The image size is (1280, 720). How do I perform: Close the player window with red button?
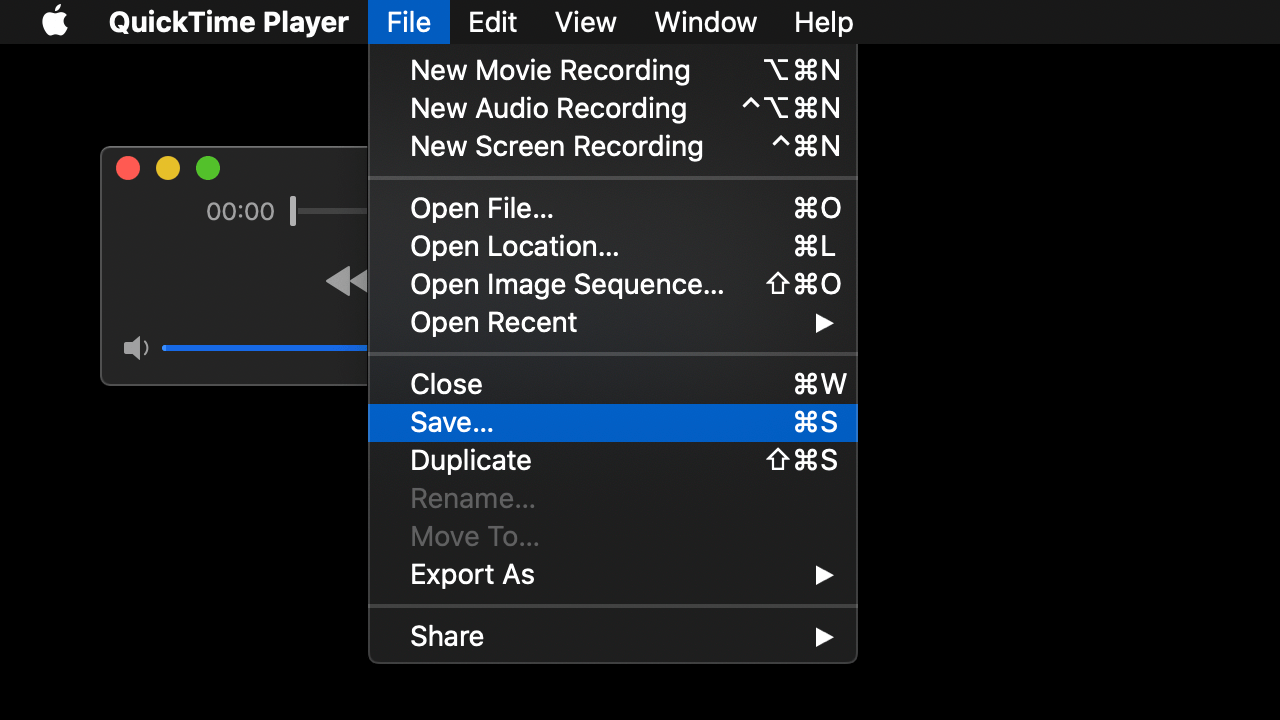tap(128, 168)
